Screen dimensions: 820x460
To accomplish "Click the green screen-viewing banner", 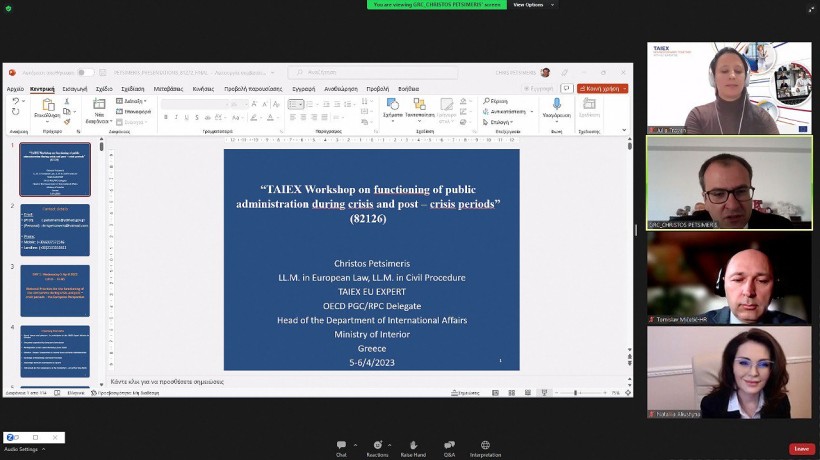I will click(x=437, y=5).
